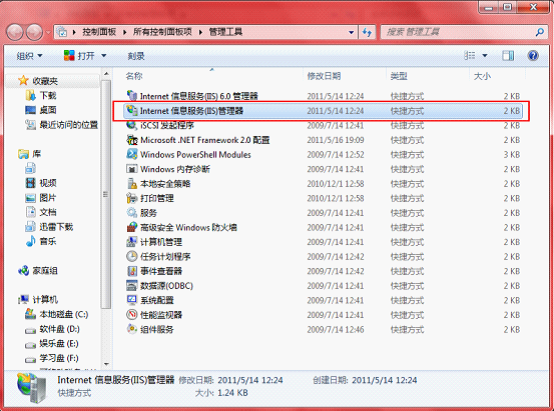Toggle the preview pane button
The height and width of the screenshot is (411, 554).
coord(508,55)
